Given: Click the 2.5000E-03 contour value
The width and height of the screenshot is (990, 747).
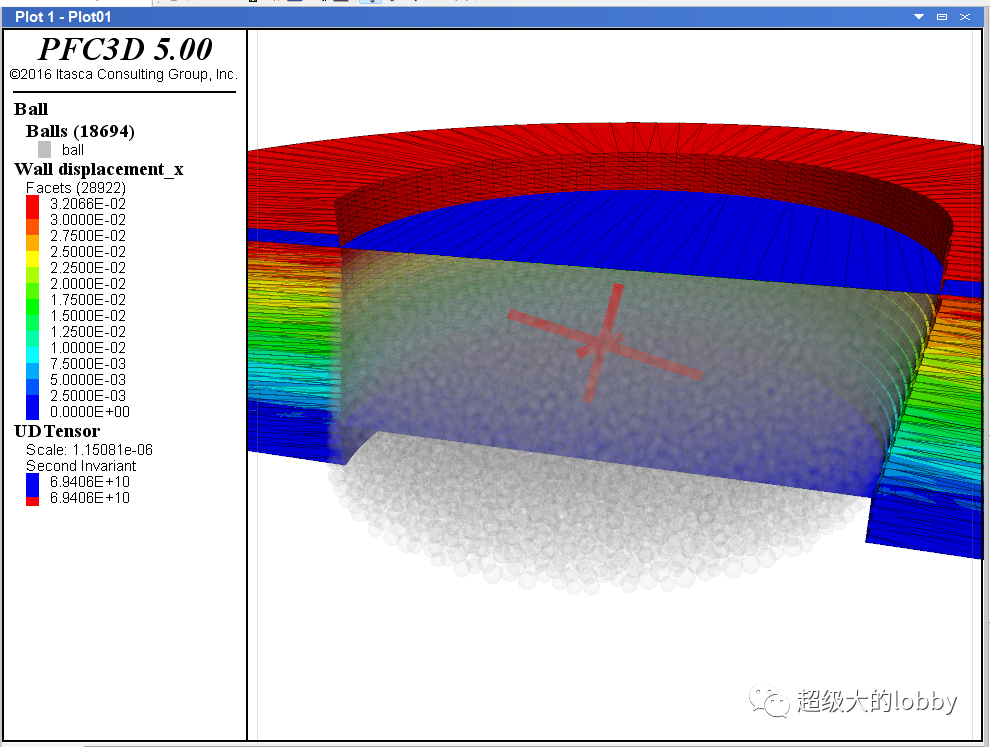Looking at the screenshot, I should [88, 396].
